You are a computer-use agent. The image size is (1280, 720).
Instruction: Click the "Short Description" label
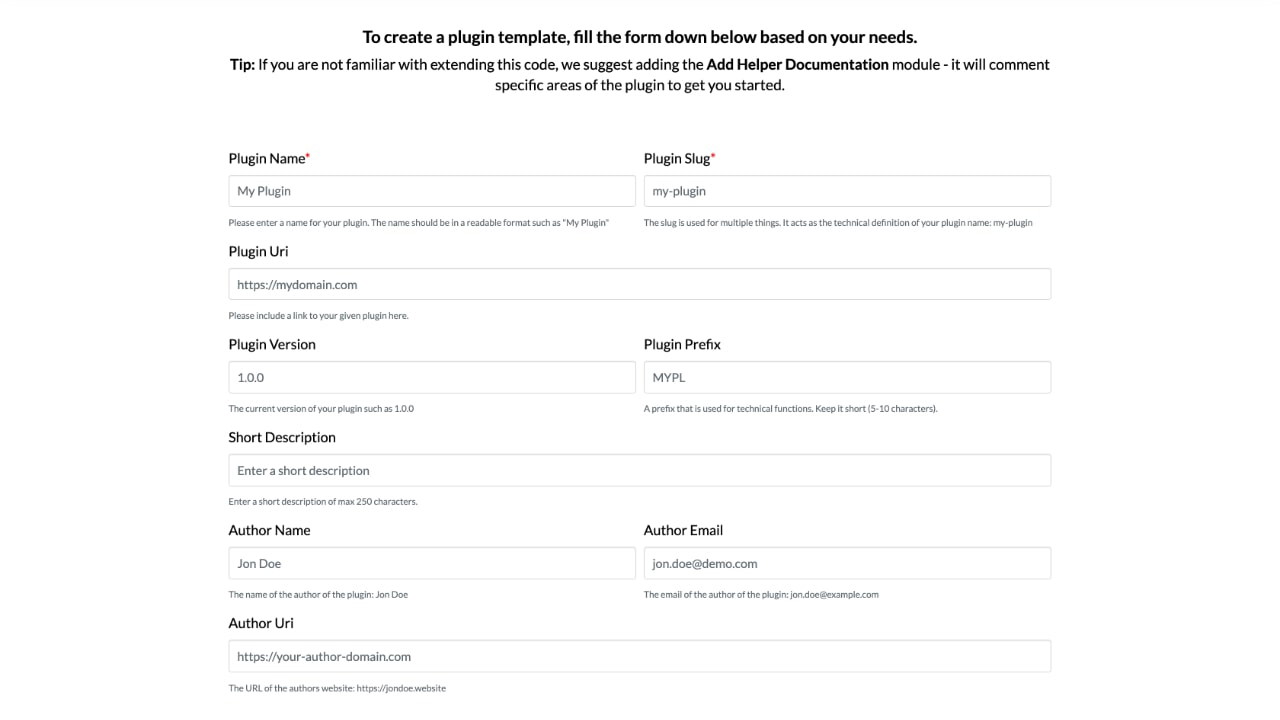coord(282,437)
